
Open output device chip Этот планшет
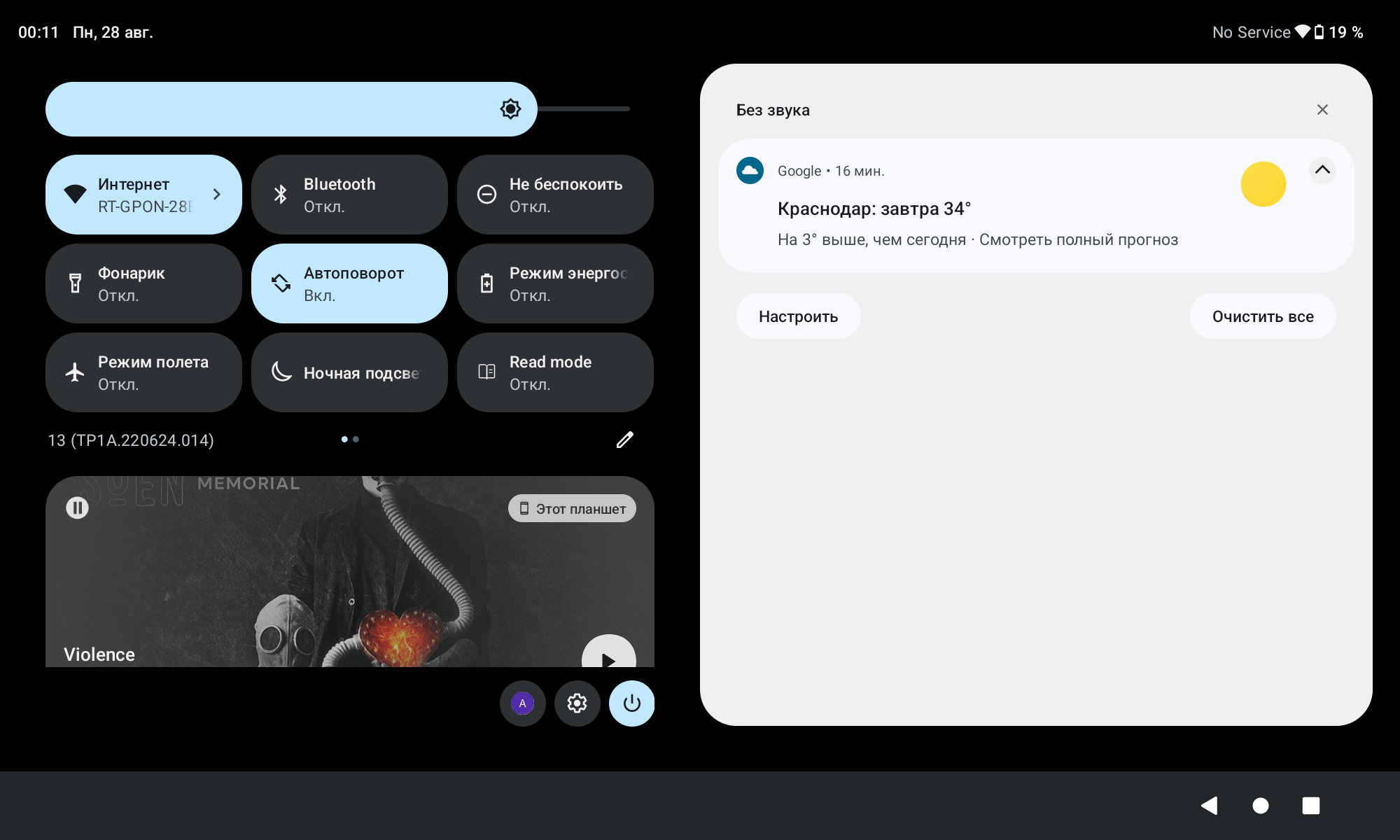pos(572,509)
